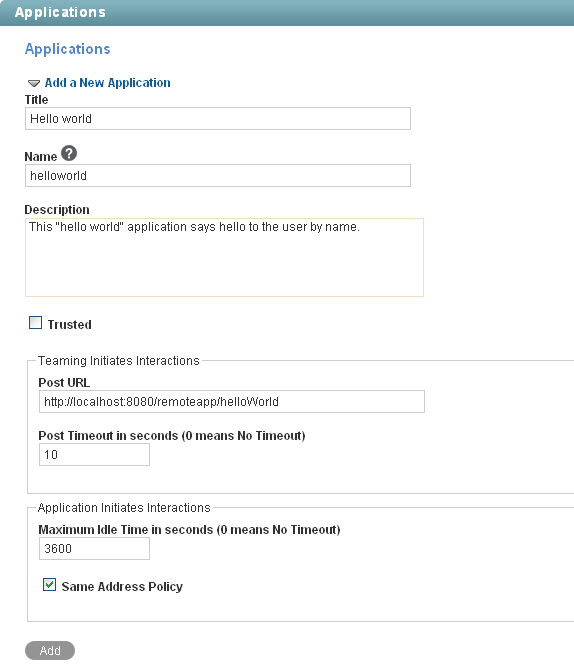Click the help icon next to Name
Image resolution: width=574 pixels, height=668 pixels.
69,153
